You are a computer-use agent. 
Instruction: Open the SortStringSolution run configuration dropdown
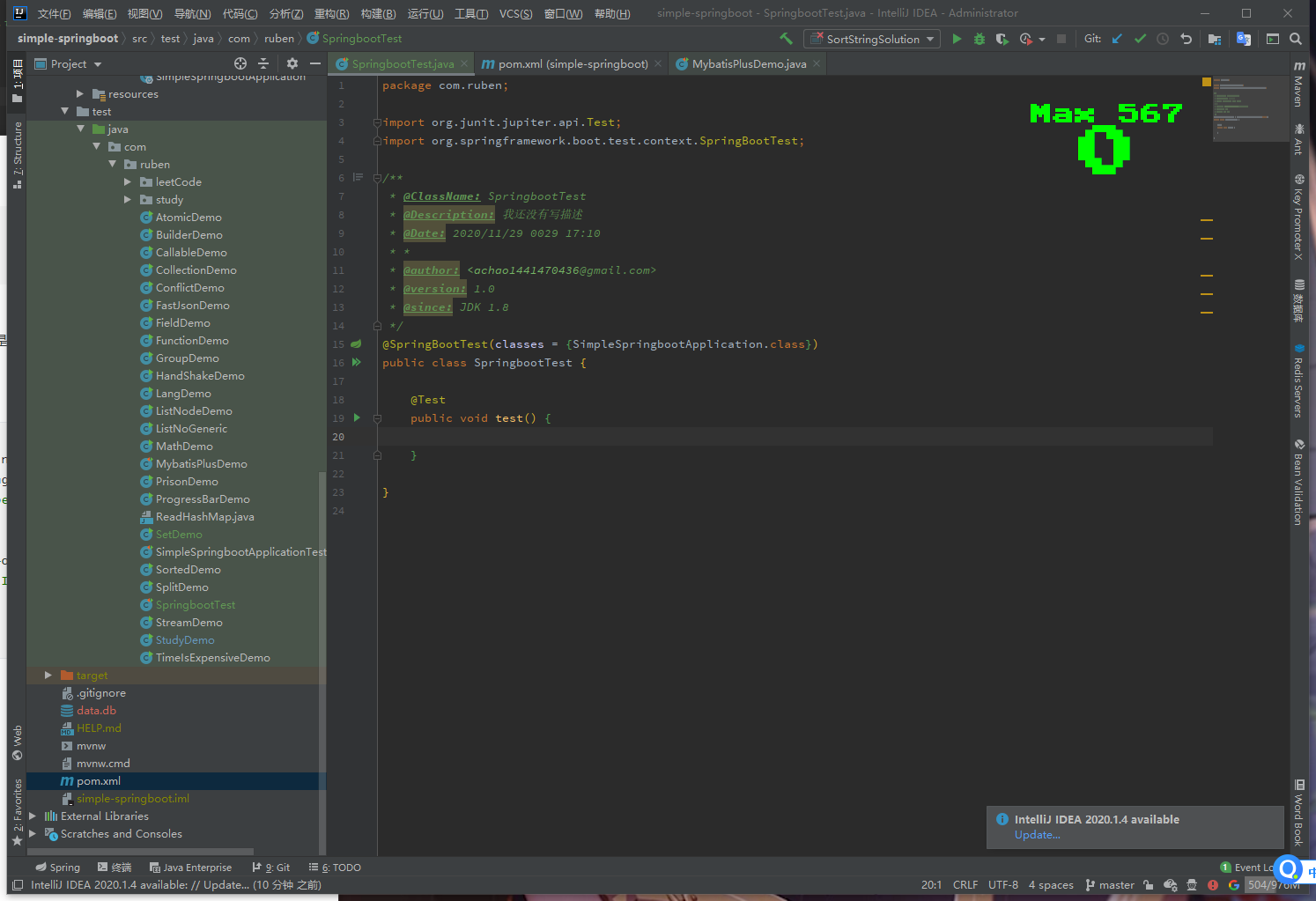(x=872, y=39)
